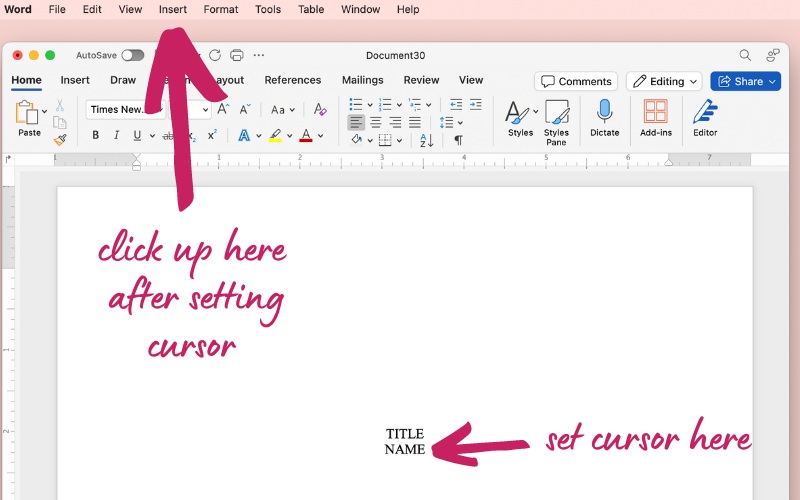
Task: Open the Insert menu in menu bar
Action: (172, 9)
